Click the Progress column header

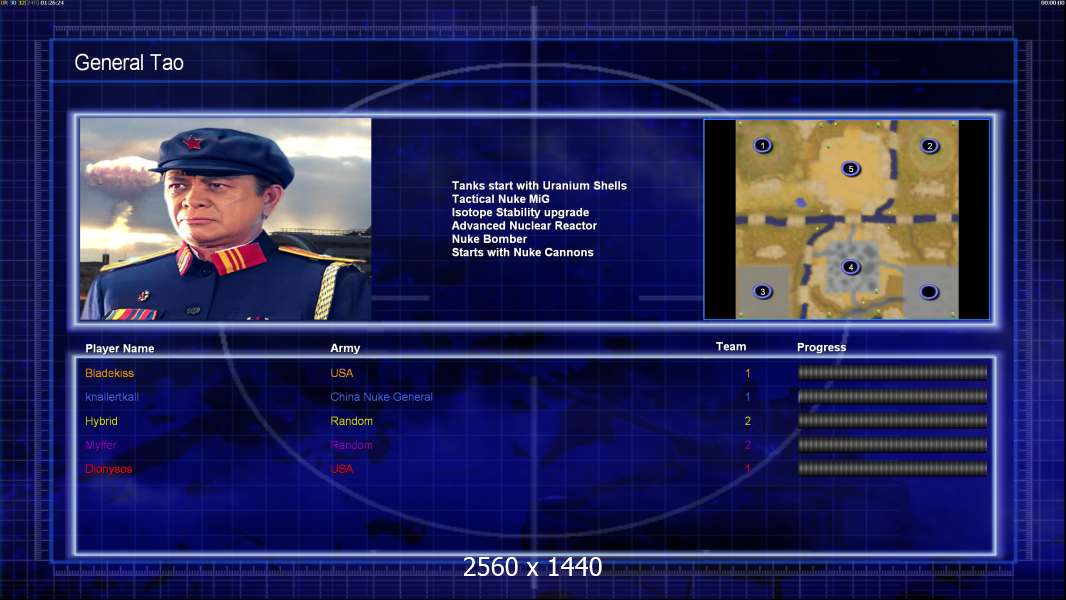pos(821,347)
